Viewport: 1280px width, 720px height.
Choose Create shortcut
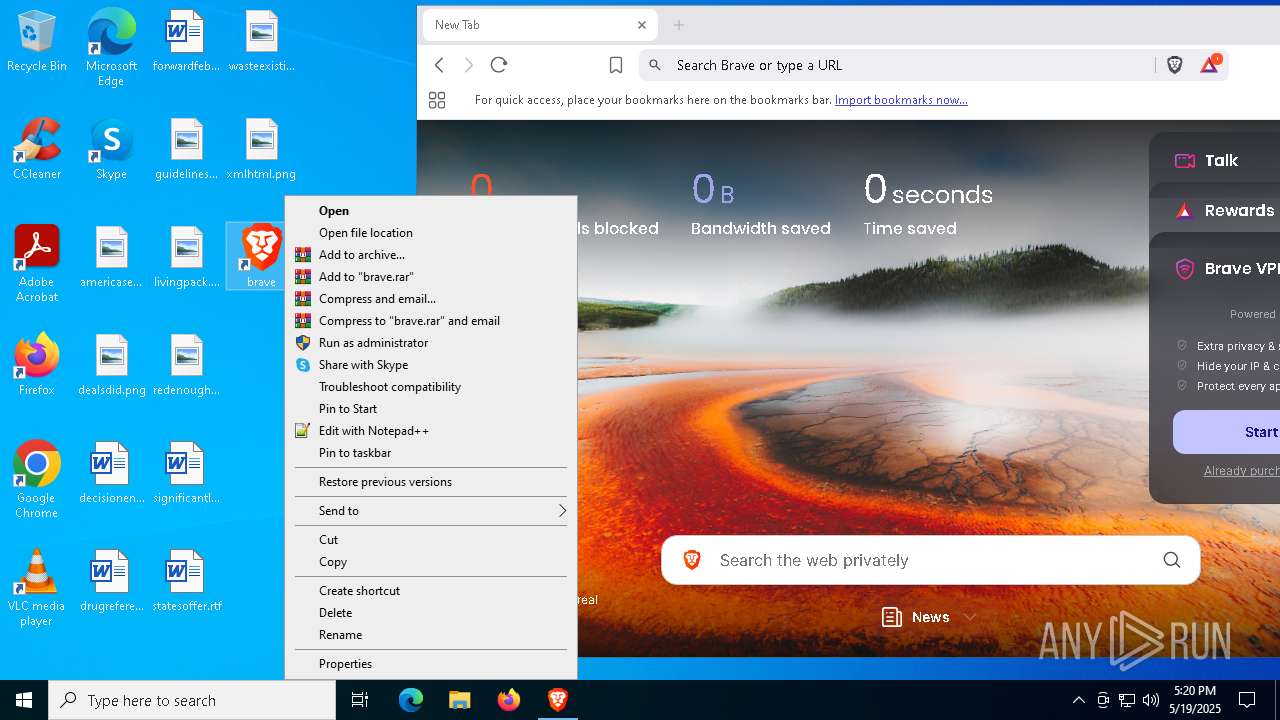[431, 591]
